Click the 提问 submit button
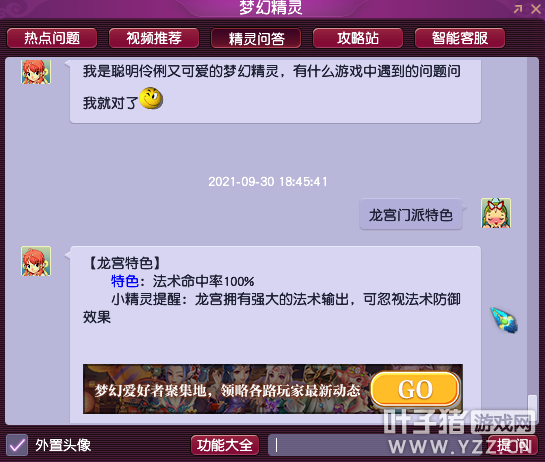545x462 pixels. [x=513, y=445]
